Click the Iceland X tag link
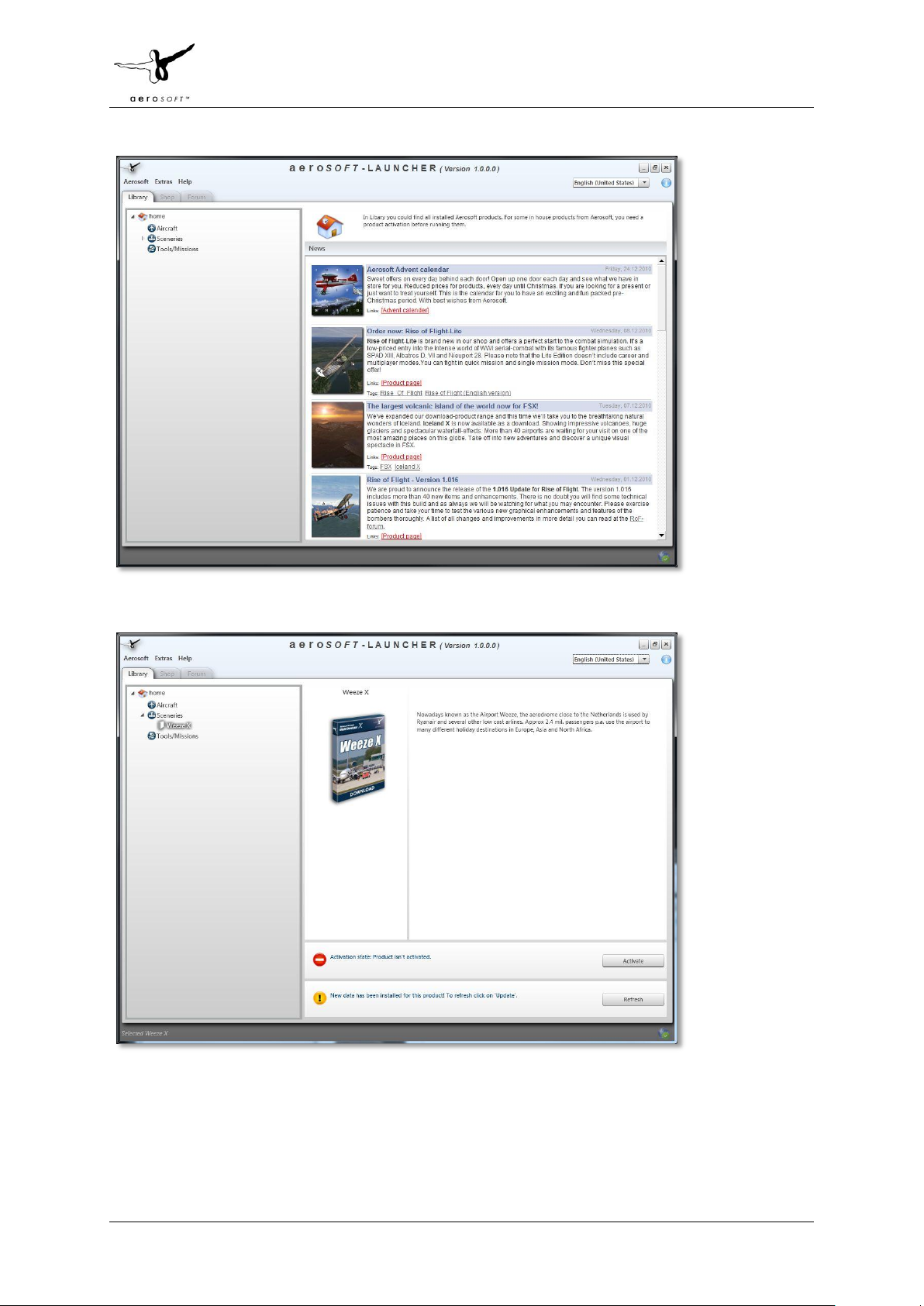 (x=408, y=467)
